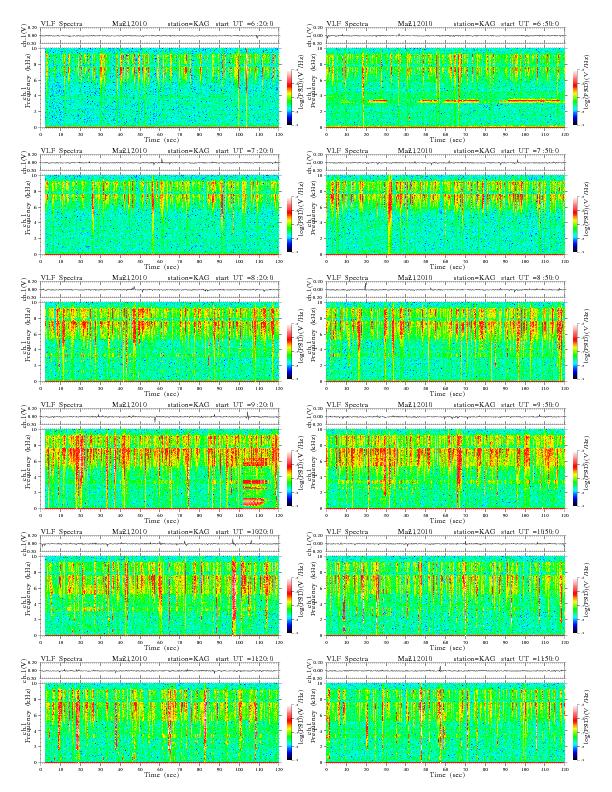Pick the color legend of the 8:20:0 panel
This screenshot has width=612, height=792.
click(x=289, y=351)
